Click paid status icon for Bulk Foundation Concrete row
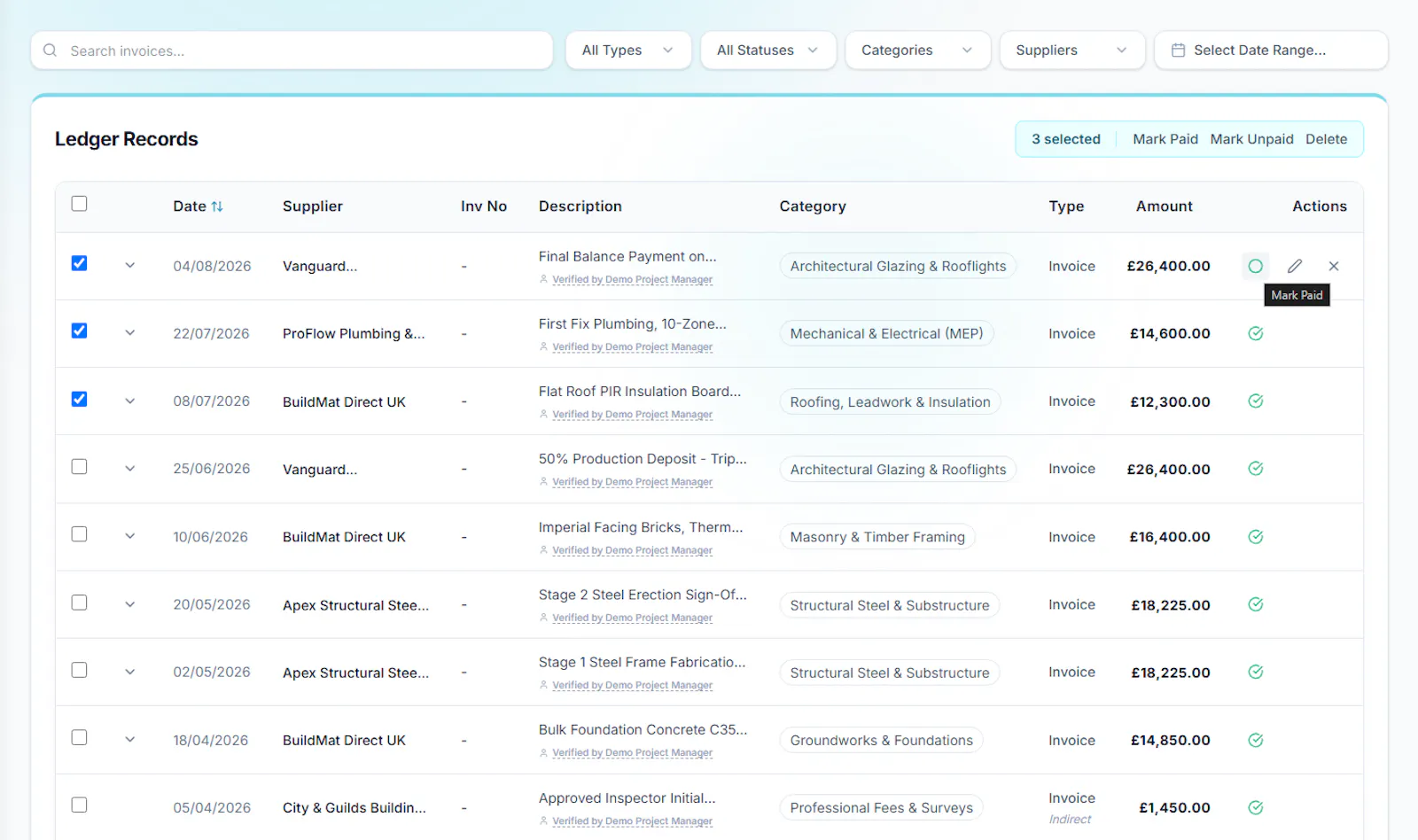The height and width of the screenshot is (840, 1418). coord(1255,740)
